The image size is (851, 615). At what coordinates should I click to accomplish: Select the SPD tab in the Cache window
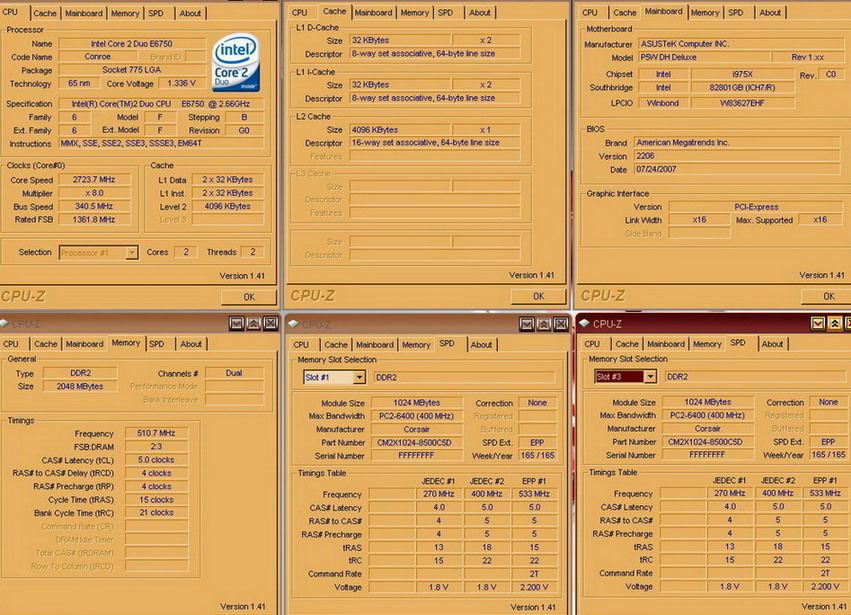(445, 12)
